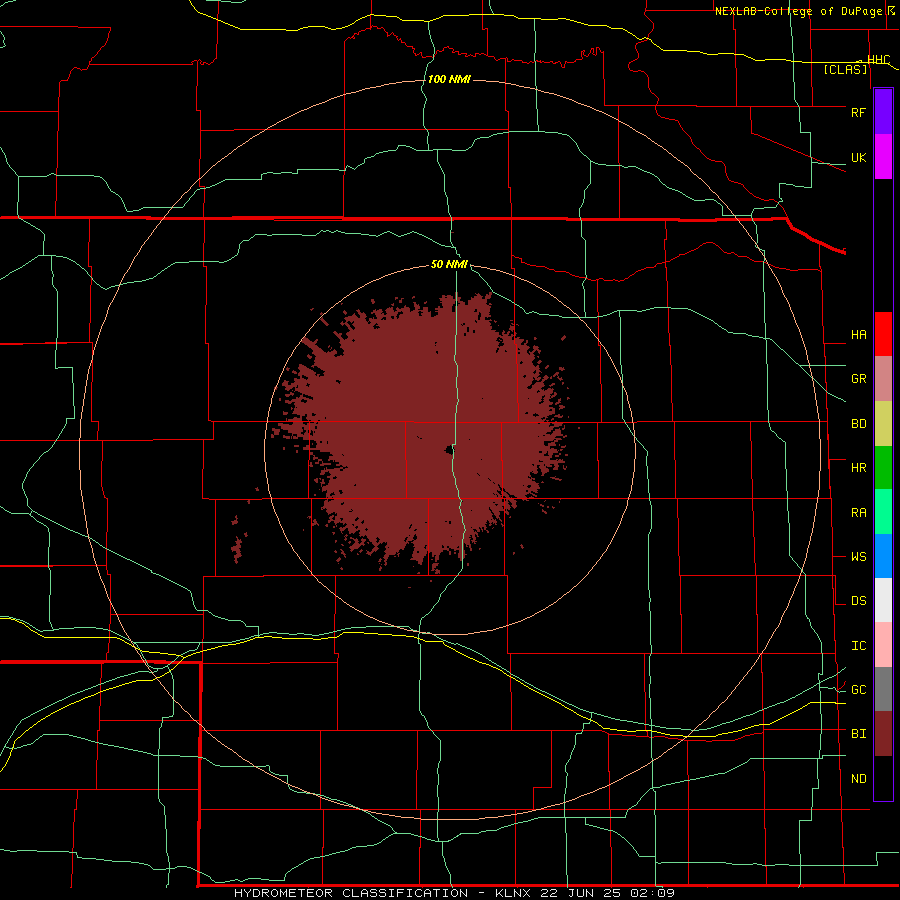Click the [CLAS] units label

pos(845,70)
